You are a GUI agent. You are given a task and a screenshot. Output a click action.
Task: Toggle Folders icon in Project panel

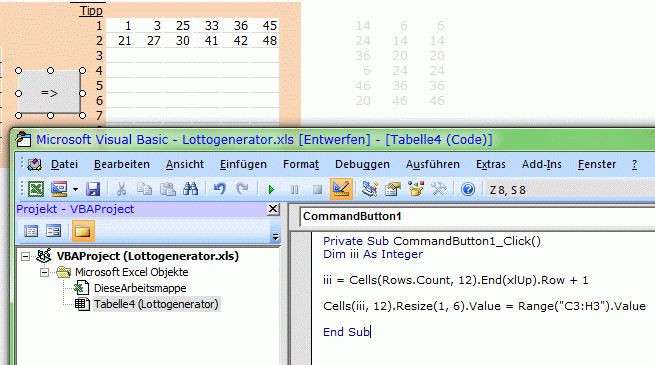(x=83, y=231)
